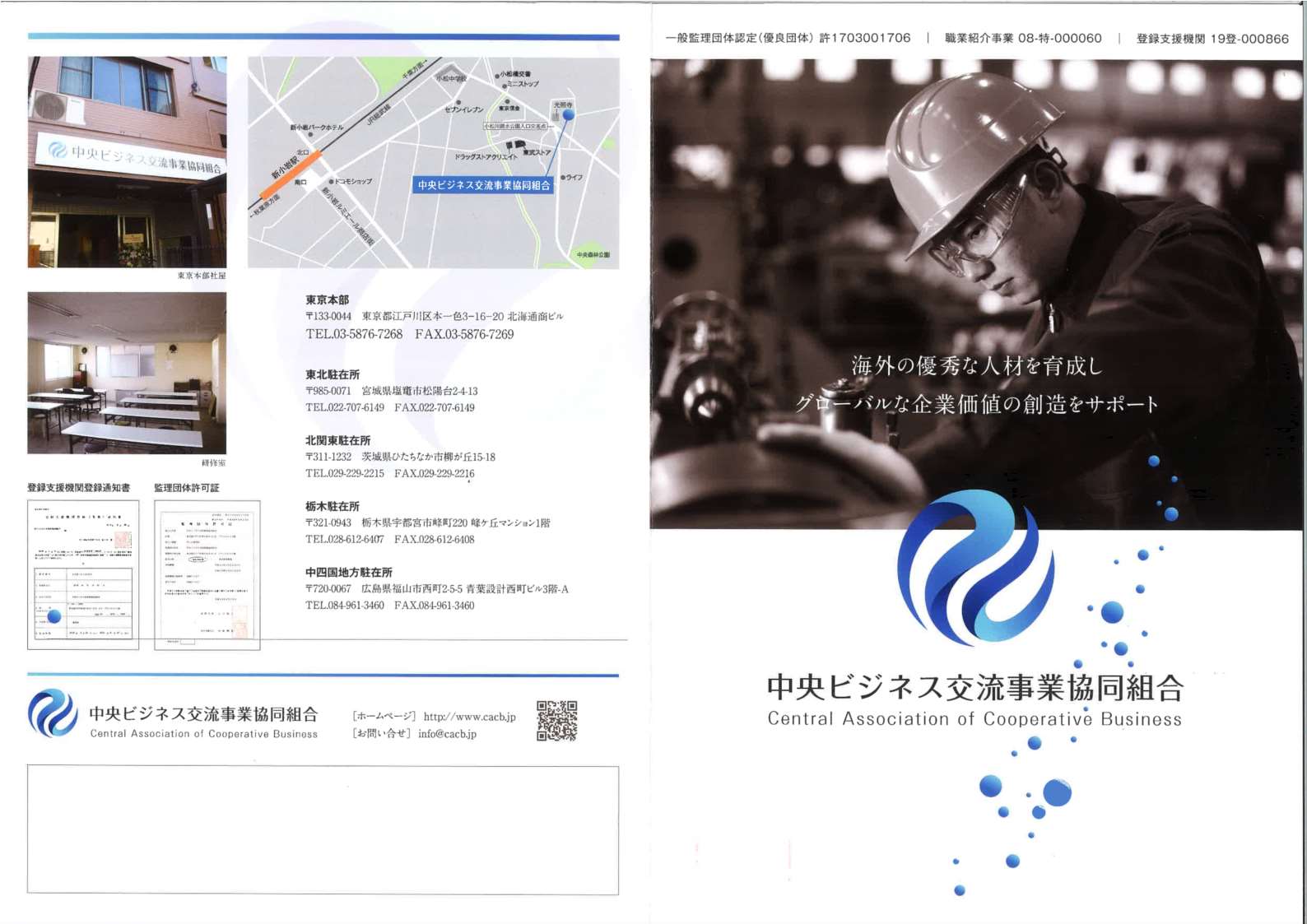Click the slogan line グローバルな企業価値の創造をサポート
The image size is (1307, 924).
point(976,404)
